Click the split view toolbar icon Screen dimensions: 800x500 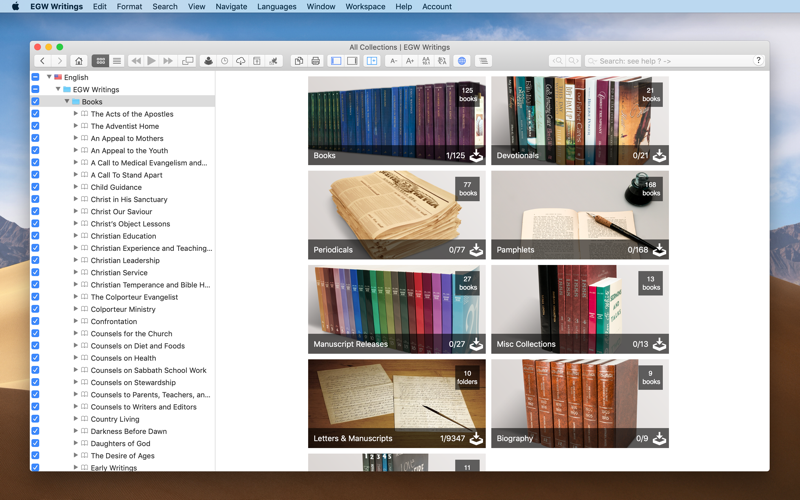click(x=372, y=61)
